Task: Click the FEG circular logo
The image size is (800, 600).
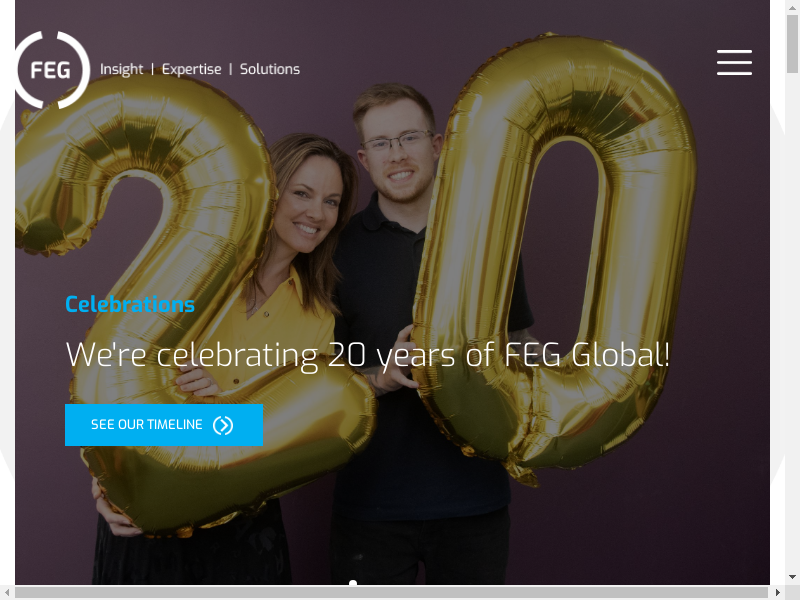Action: [52, 70]
